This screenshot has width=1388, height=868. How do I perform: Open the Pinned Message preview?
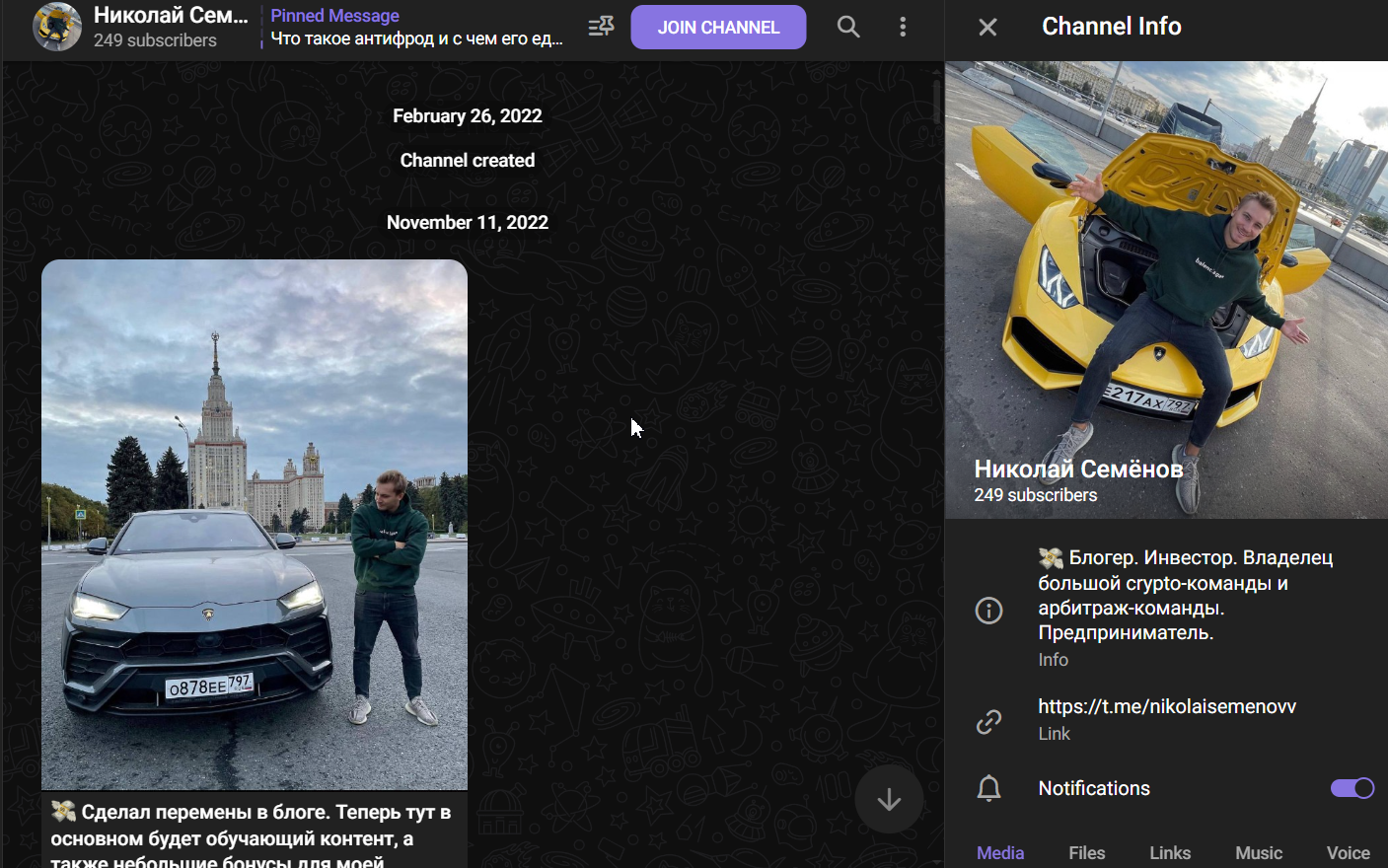pyautogui.click(x=416, y=28)
